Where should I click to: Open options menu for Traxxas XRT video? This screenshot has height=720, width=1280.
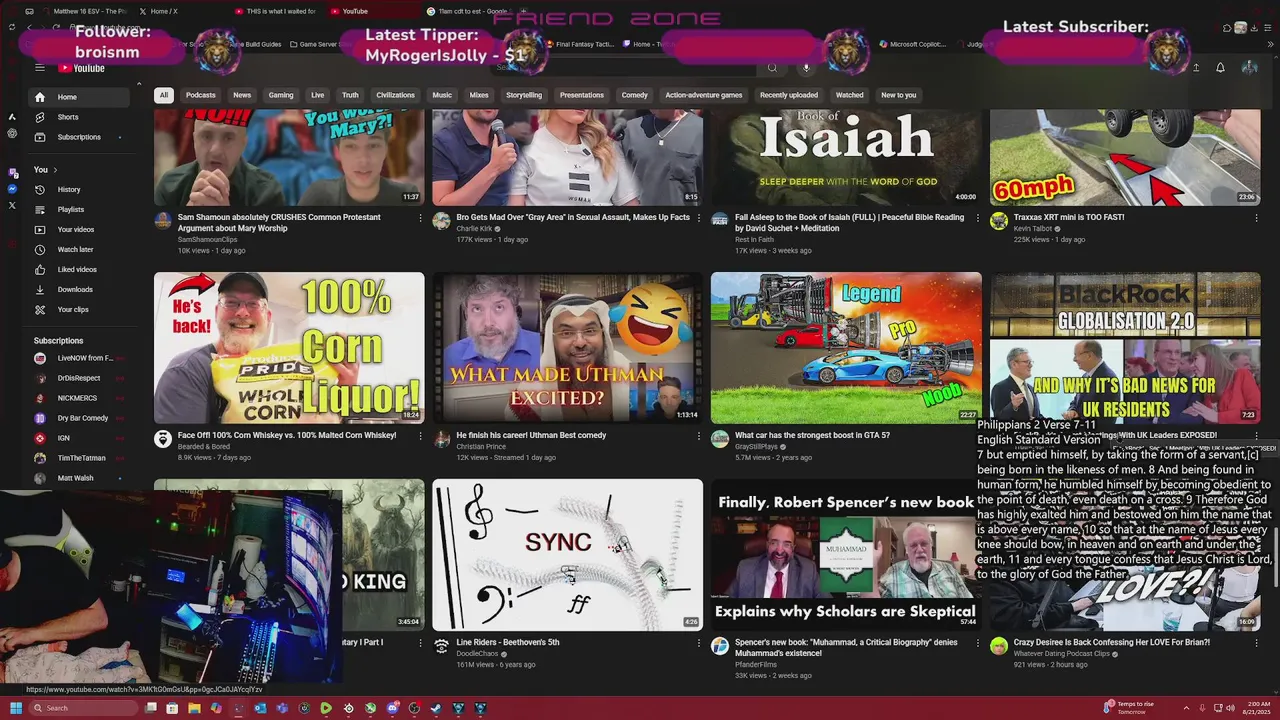pos(1256,218)
